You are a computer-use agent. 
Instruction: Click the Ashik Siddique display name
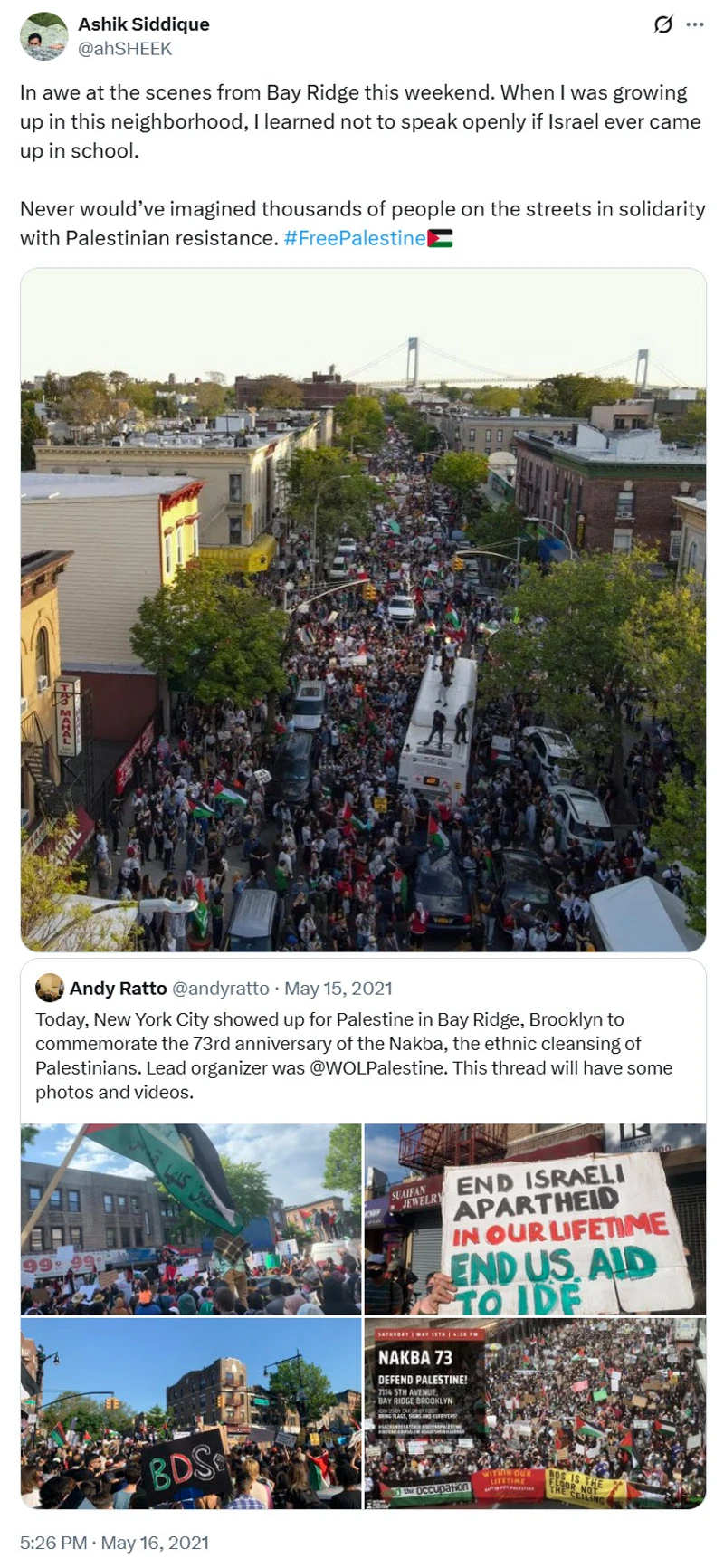click(x=144, y=24)
